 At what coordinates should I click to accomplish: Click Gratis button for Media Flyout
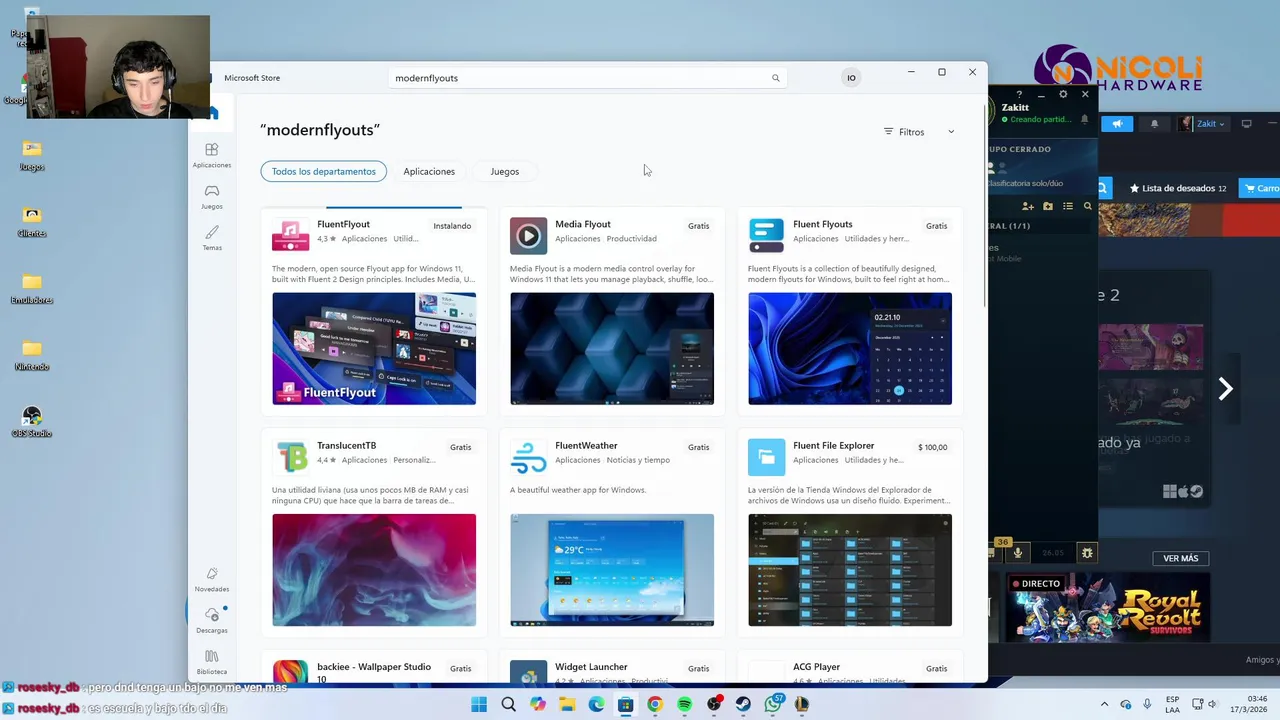point(698,226)
